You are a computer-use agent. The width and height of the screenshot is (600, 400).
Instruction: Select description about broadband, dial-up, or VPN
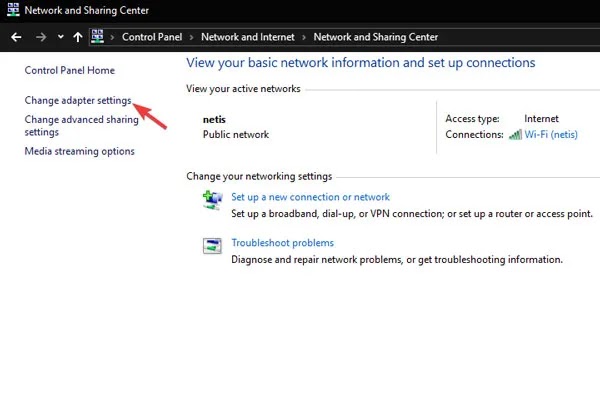pyautogui.click(x=412, y=214)
